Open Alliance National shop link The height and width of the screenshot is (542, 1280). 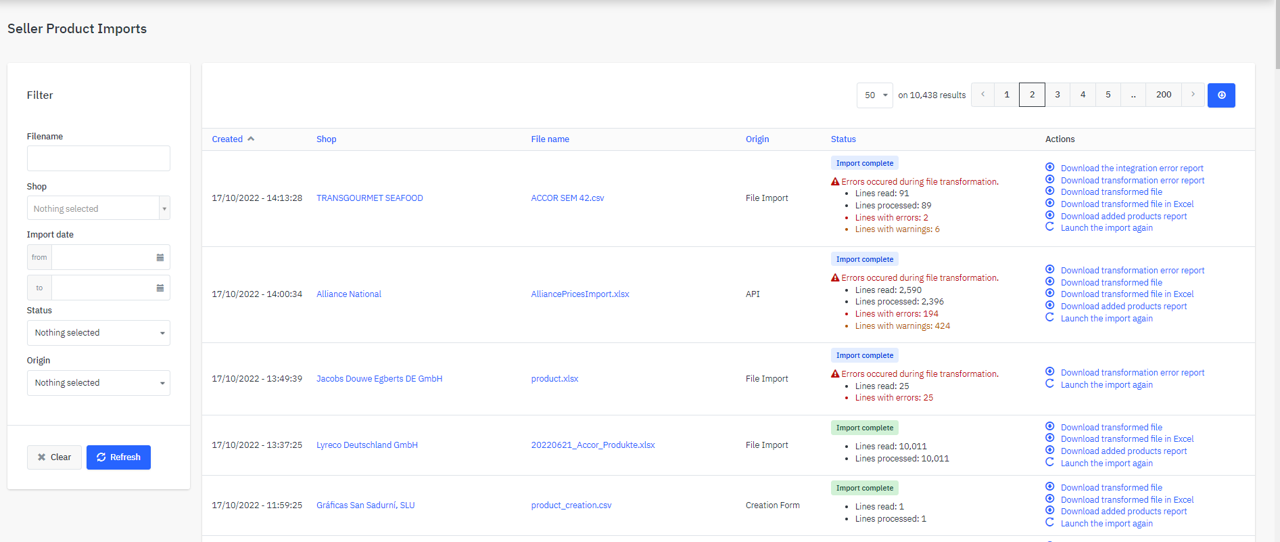coord(348,294)
